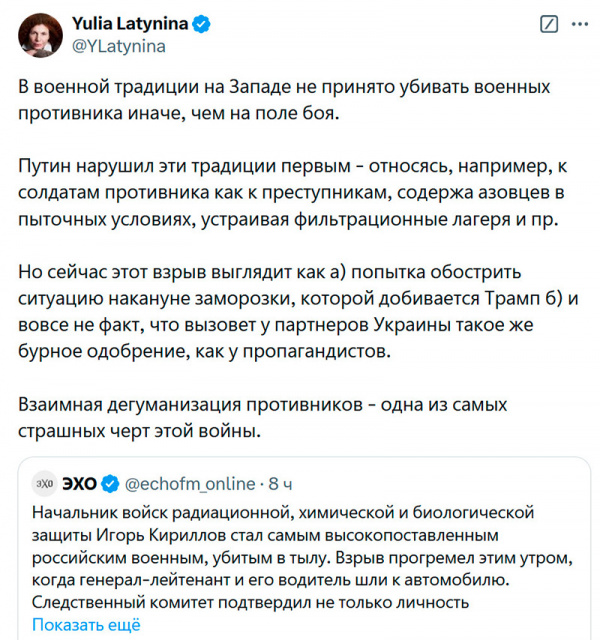600x640 pixels.
Task: Open Yulia Latynina's profile picture
Action: click(x=42, y=34)
